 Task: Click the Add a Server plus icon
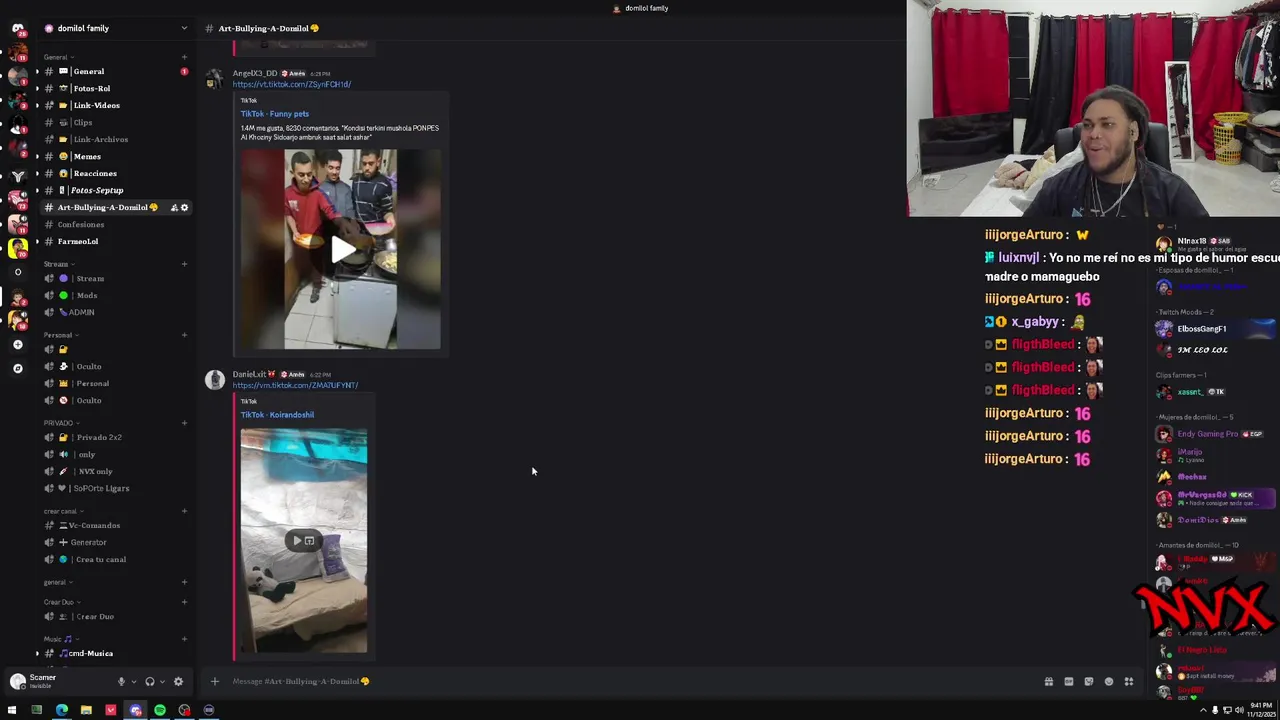17,344
